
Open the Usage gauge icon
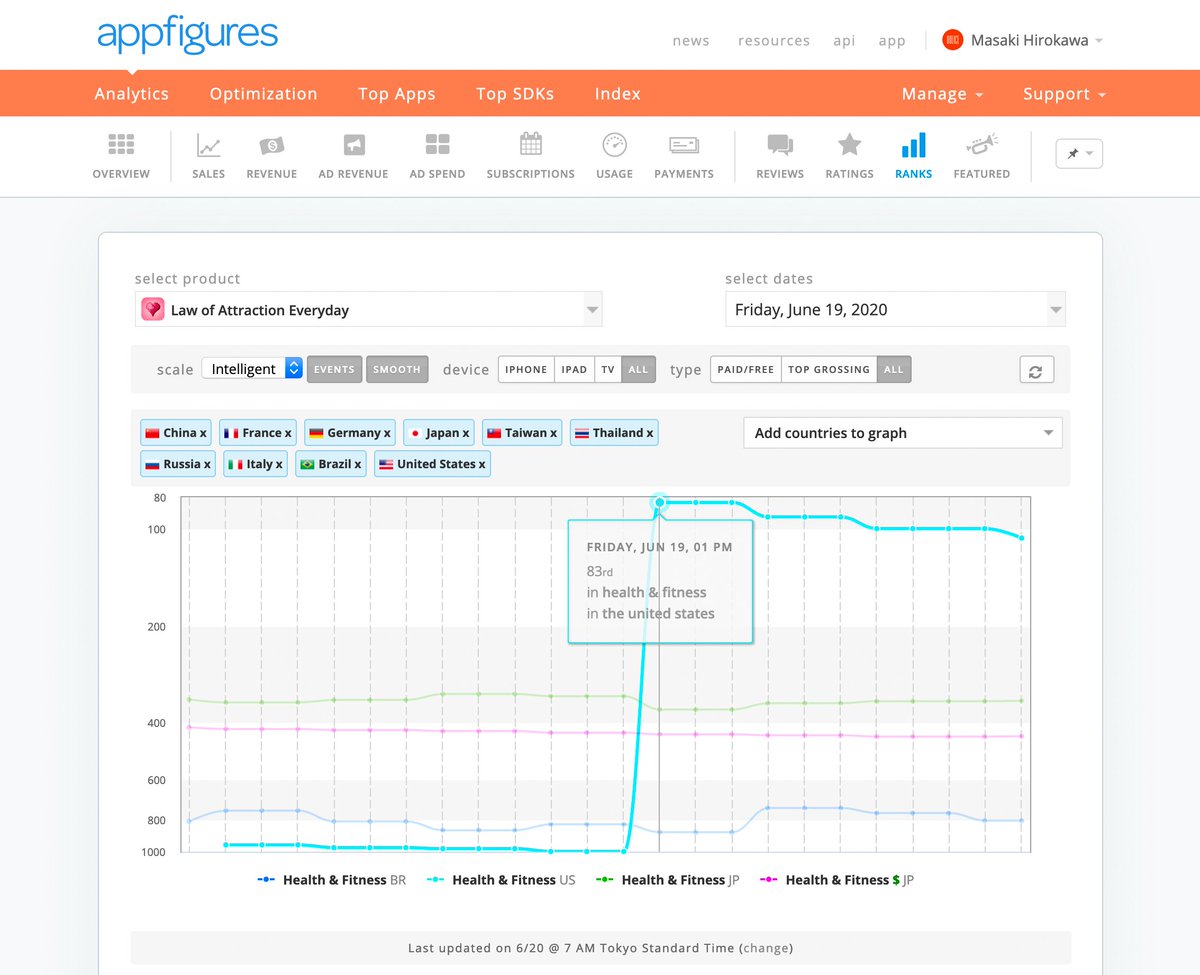point(614,145)
